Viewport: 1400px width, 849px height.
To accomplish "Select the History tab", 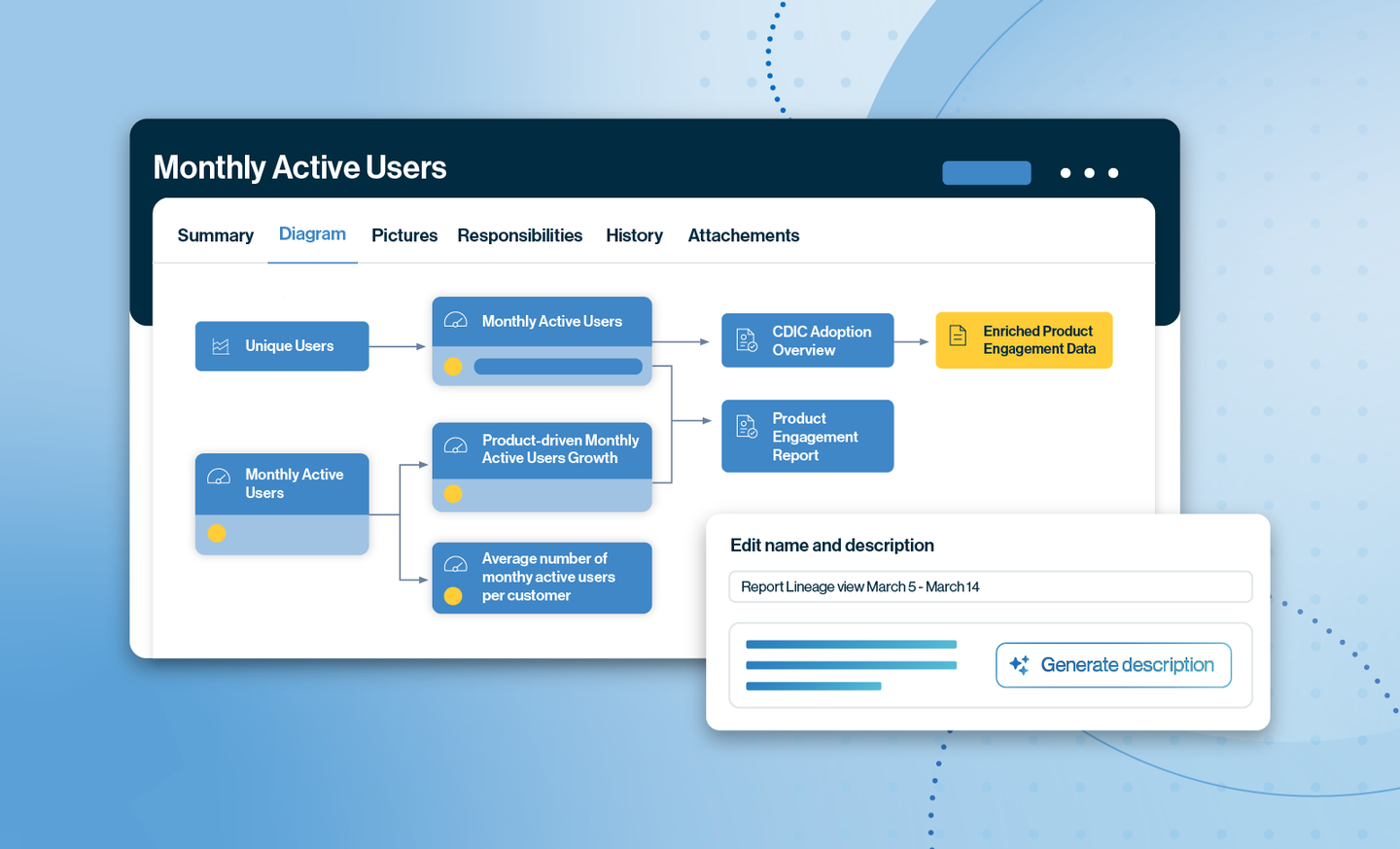I will pos(634,235).
